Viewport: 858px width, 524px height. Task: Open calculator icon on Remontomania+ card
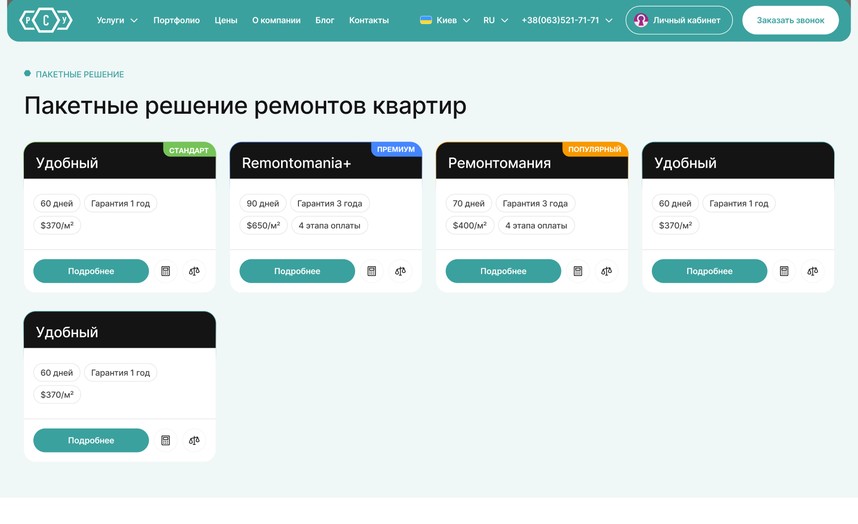coord(372,271)
